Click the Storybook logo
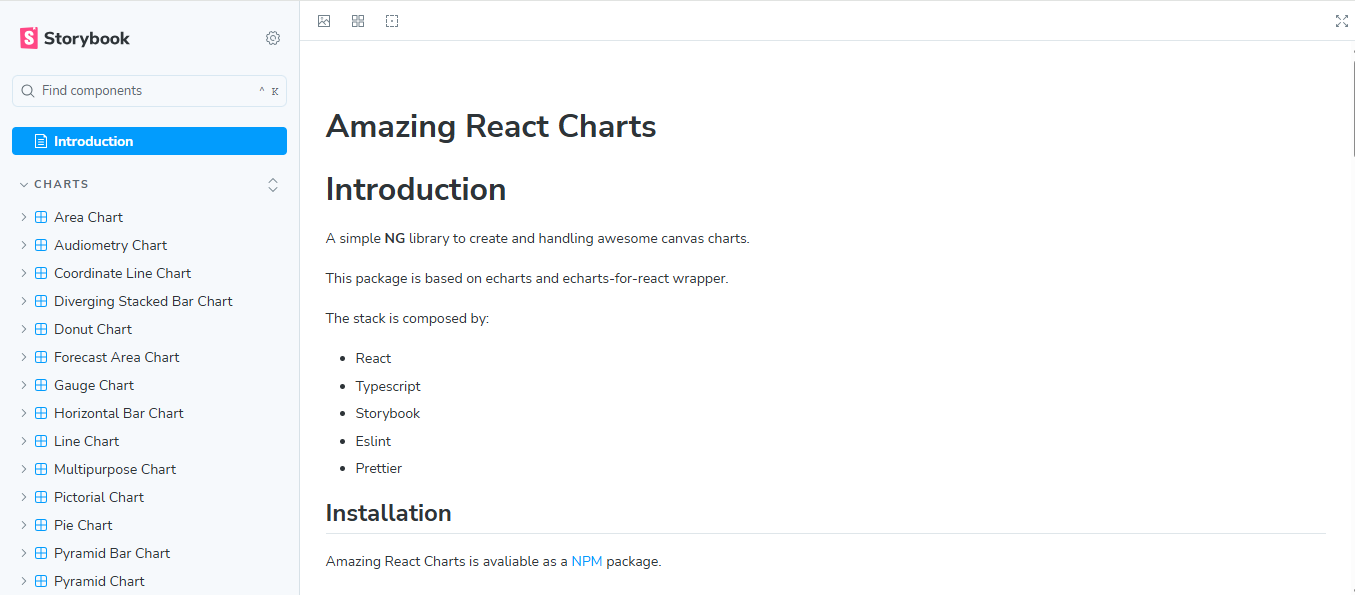 point(28,38)
